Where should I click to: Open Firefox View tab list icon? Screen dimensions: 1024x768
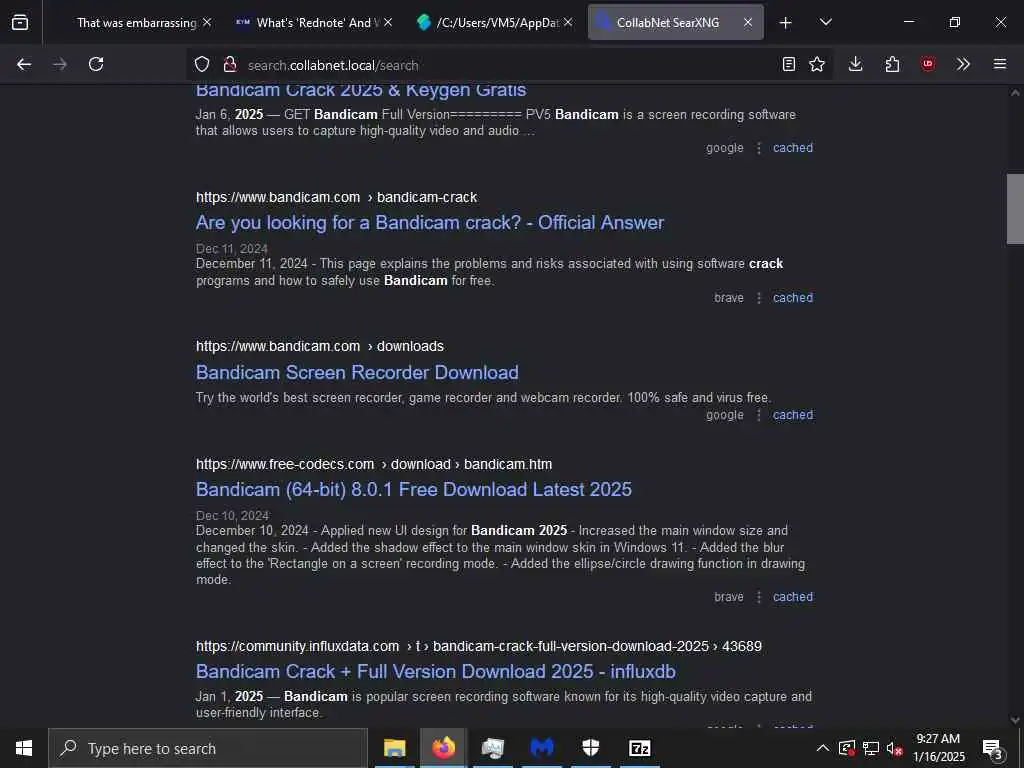[20, 22]
